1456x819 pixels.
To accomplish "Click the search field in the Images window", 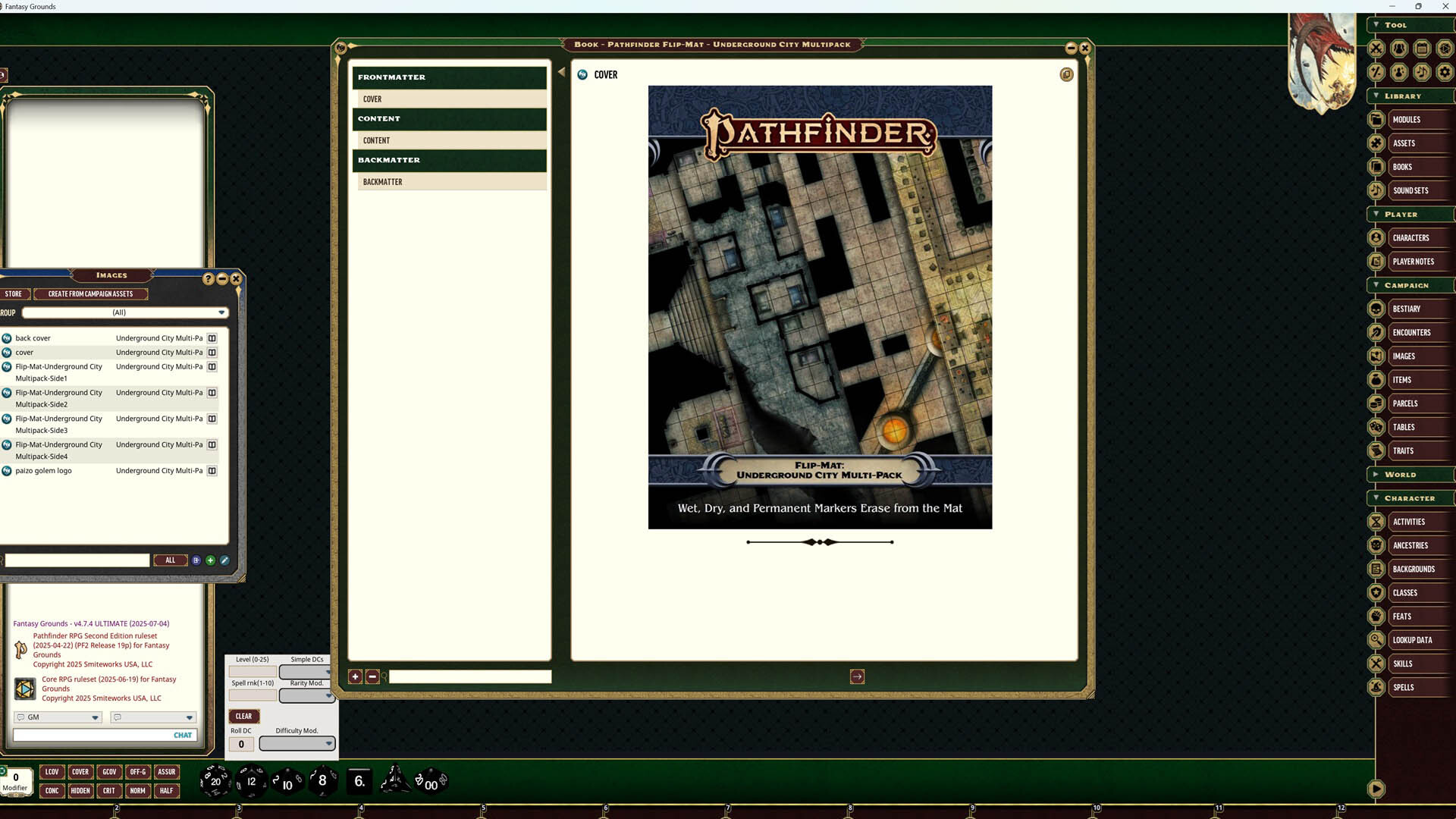I will tap(76, 560).
